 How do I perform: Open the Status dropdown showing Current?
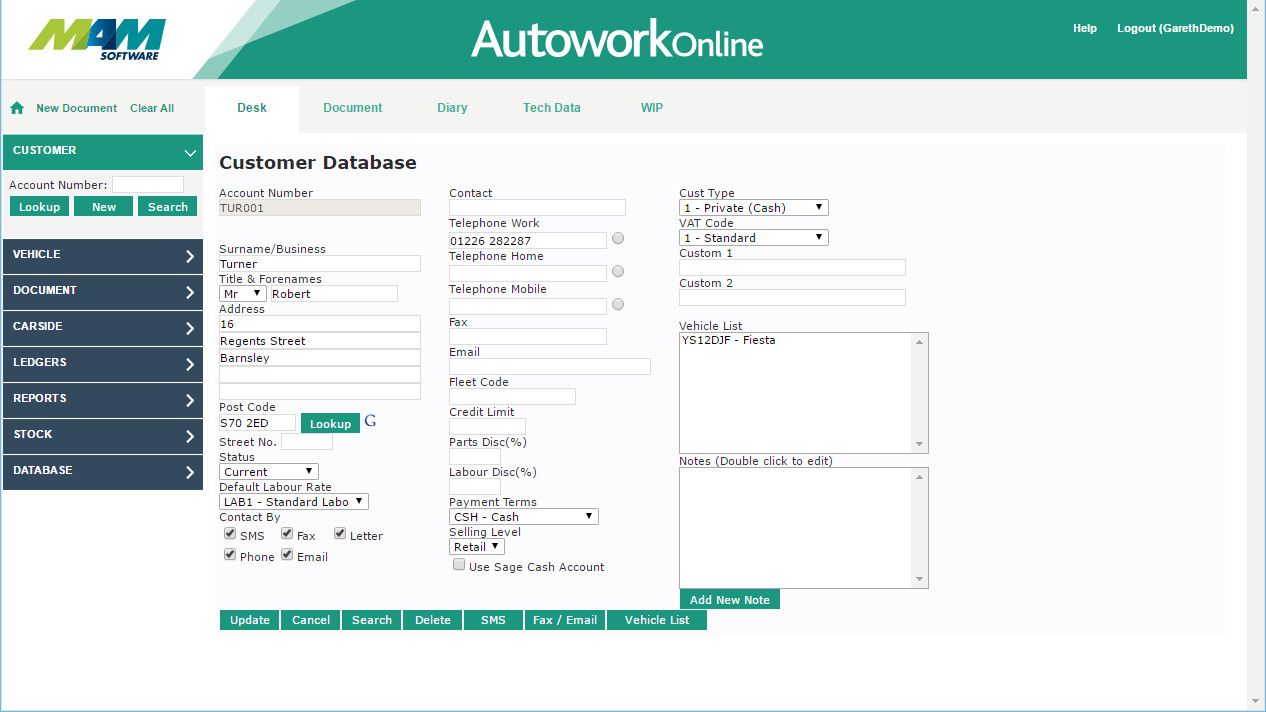click(268, 471)
